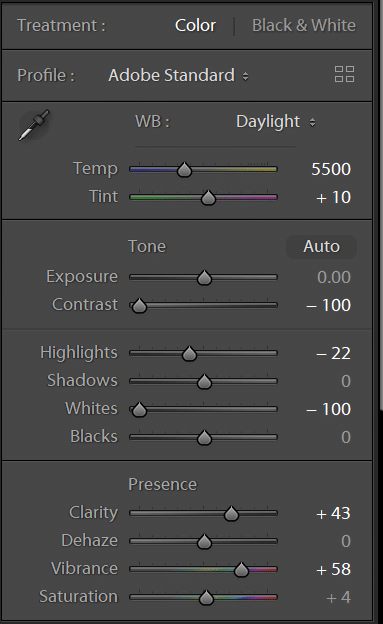
Task: Click the Temp value field 5500
Action: 331,170
